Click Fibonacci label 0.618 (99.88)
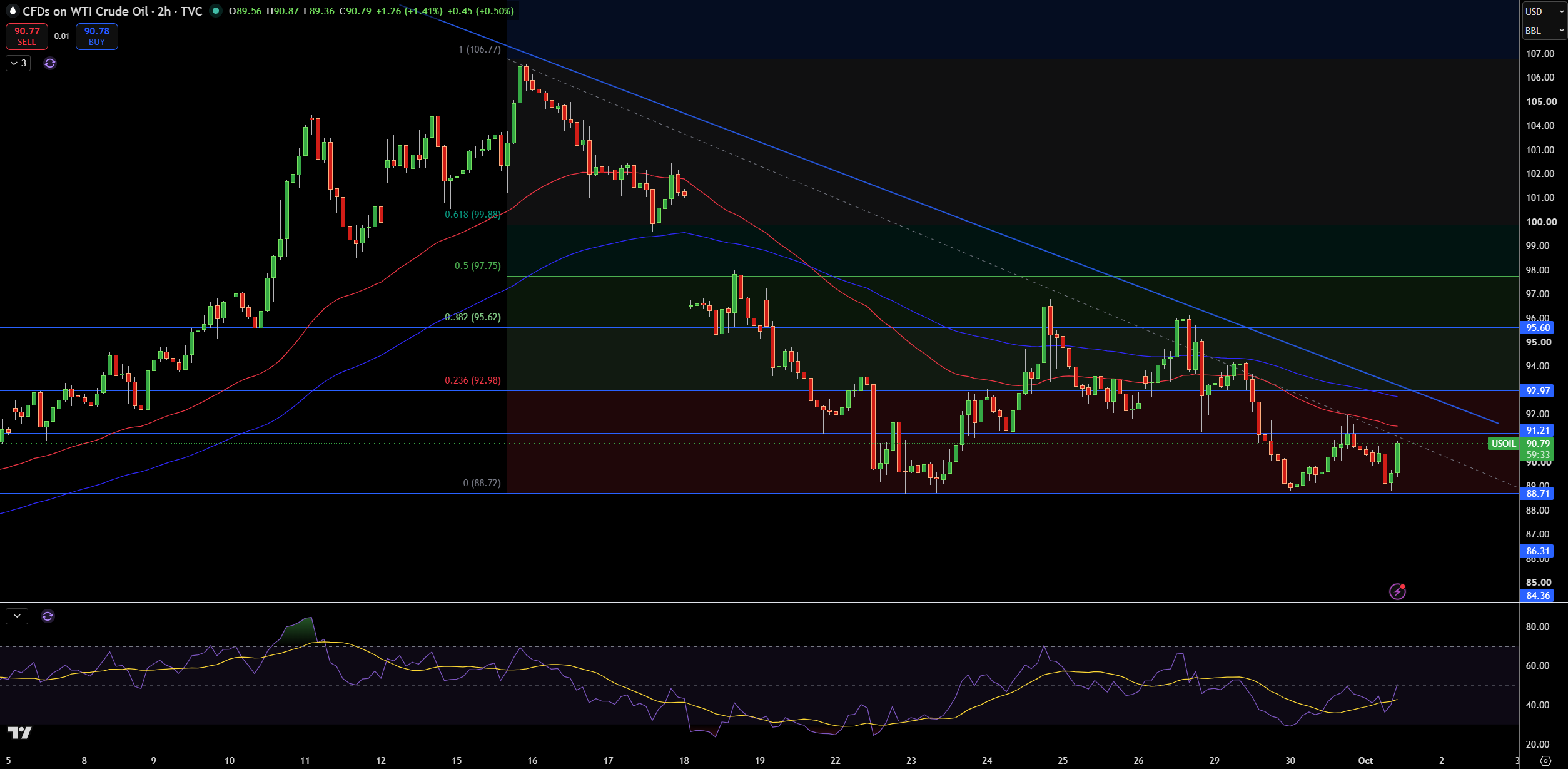The width and height of the screenshot is (1568, 769). point(473,215)
